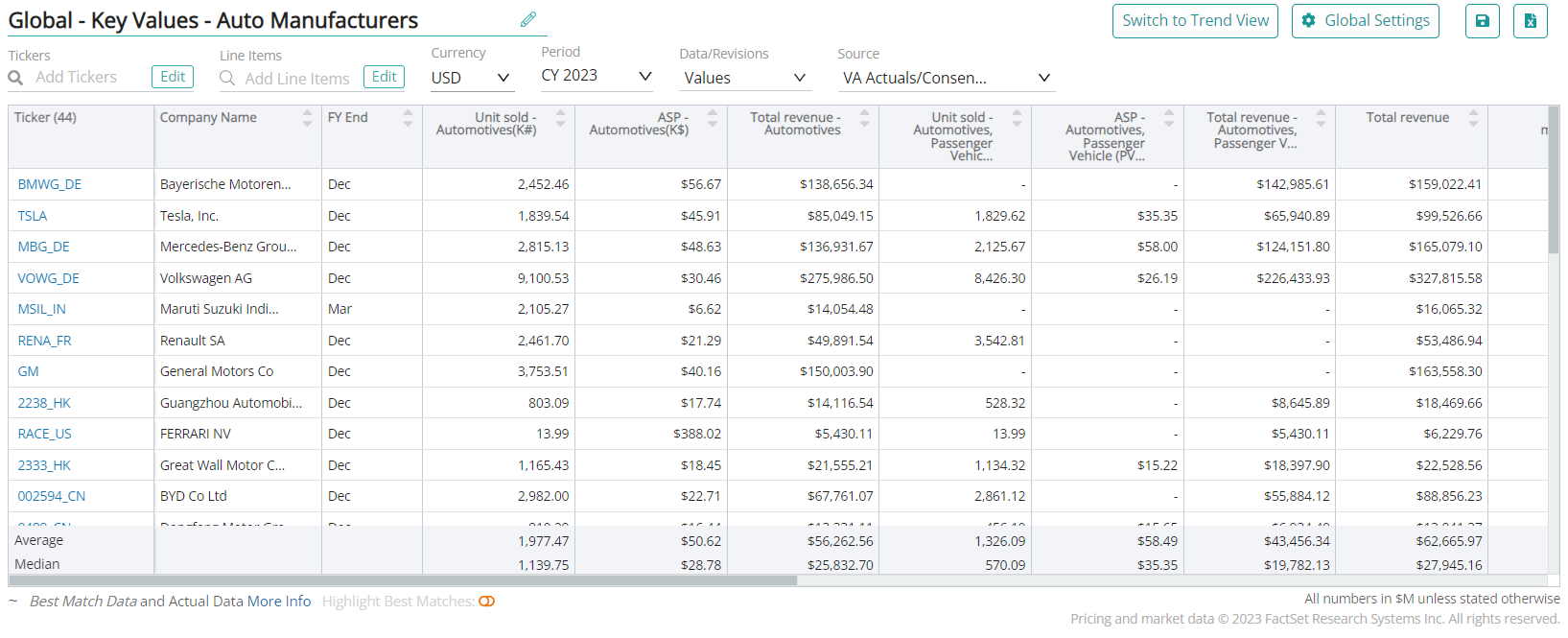Open MSIL_IN ticker link
The height and width of the screenshot is (638, 1568).
[x=41, y=309]
